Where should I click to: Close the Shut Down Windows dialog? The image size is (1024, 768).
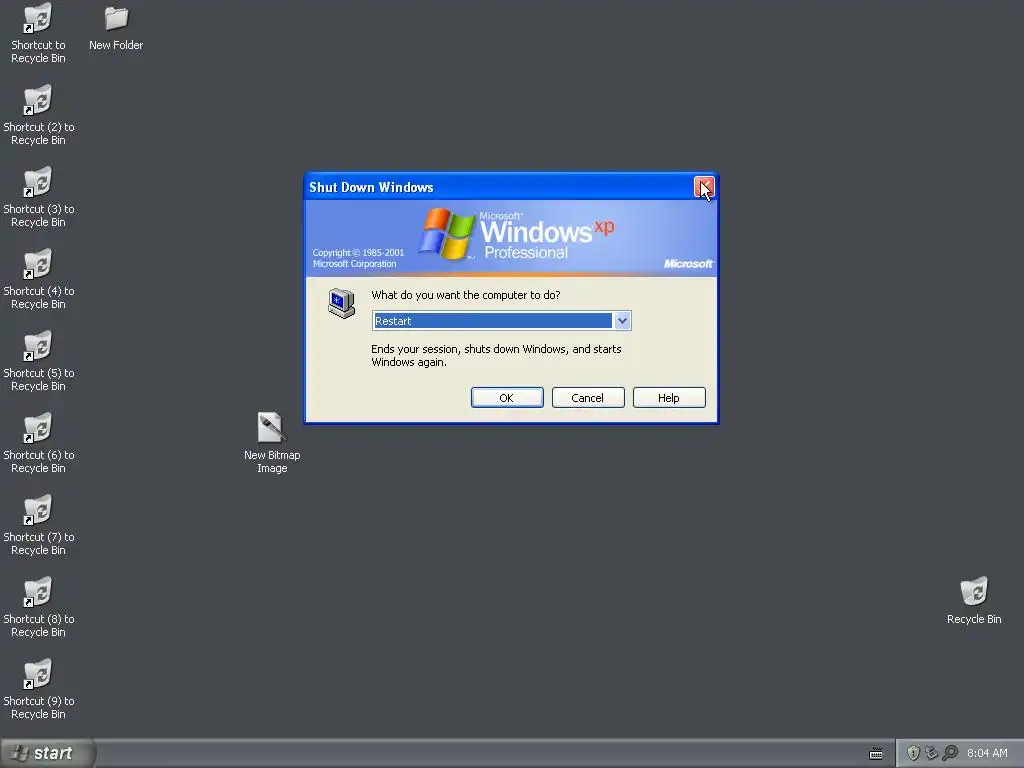(x=704, y=187)
